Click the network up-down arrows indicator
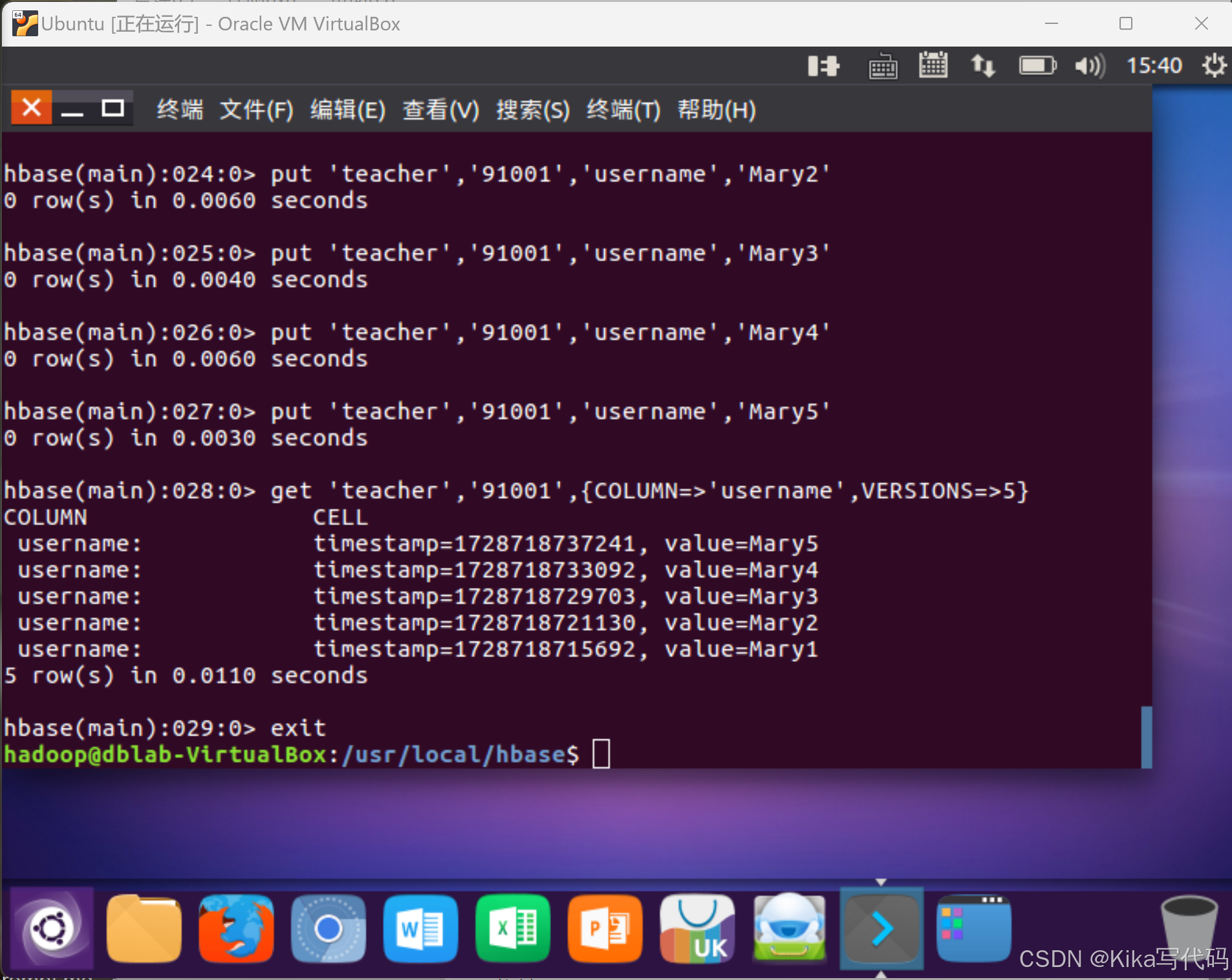This screenshot has width=1232, height=980. point(984,65)
